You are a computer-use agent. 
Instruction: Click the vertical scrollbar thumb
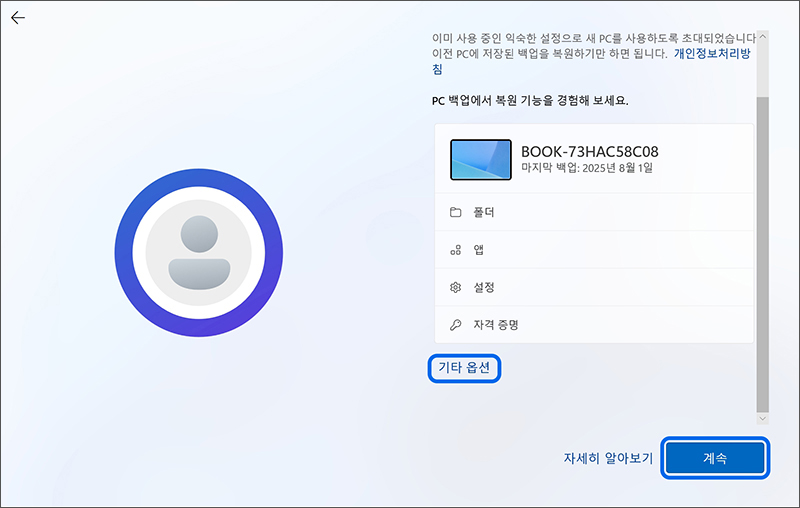point(763,254)
